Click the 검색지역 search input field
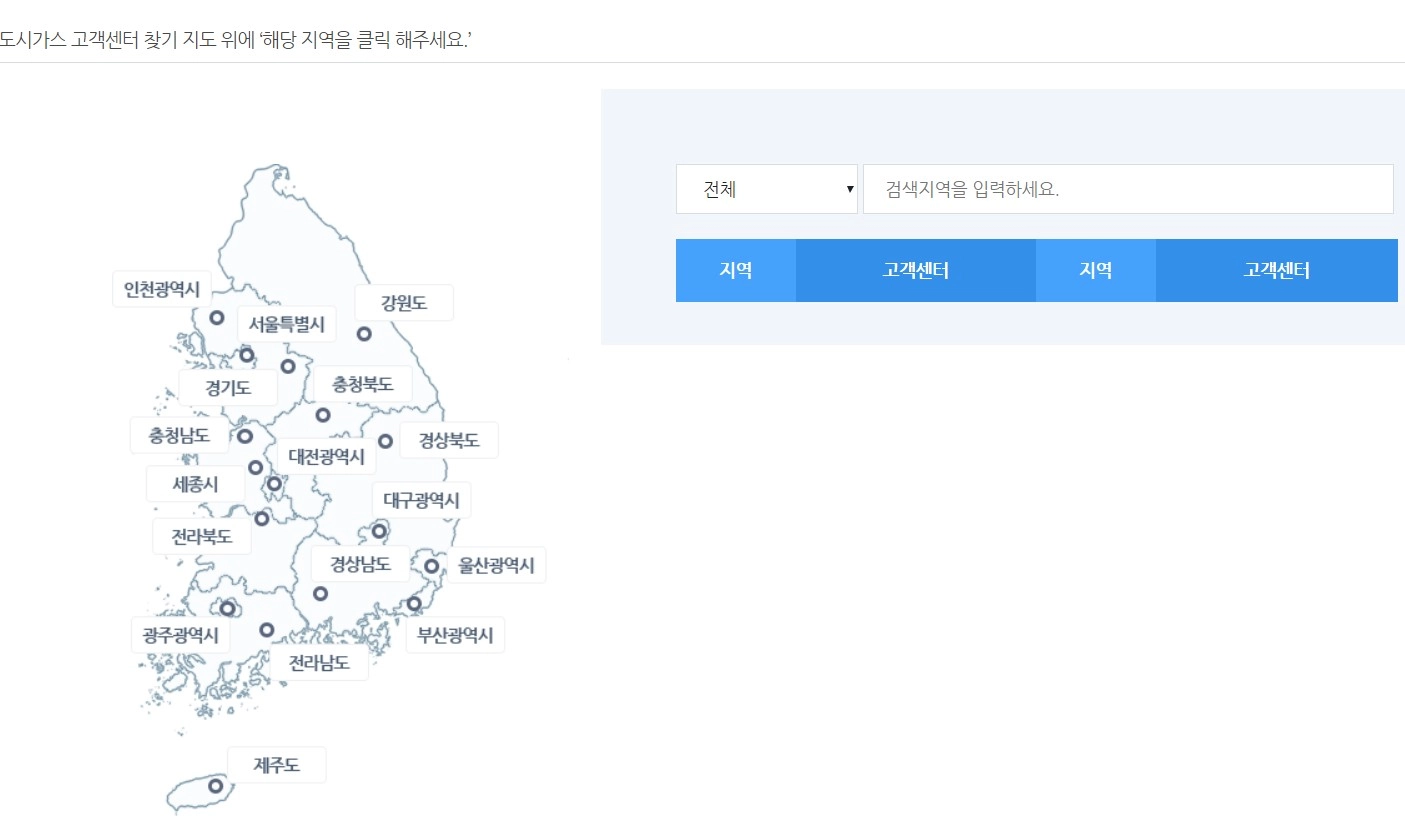The image size is (1405, 837). tap(1127, 189)
